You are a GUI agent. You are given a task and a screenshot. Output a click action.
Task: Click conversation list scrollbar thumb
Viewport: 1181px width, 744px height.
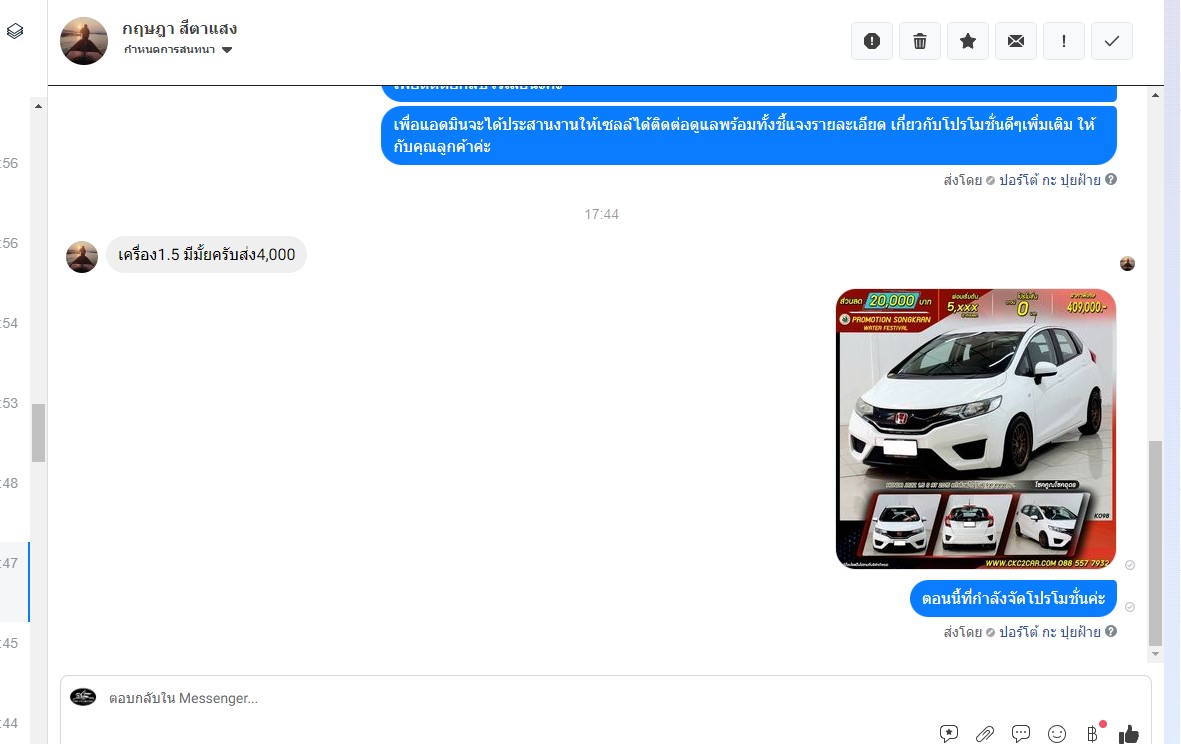tap(38, 433)
